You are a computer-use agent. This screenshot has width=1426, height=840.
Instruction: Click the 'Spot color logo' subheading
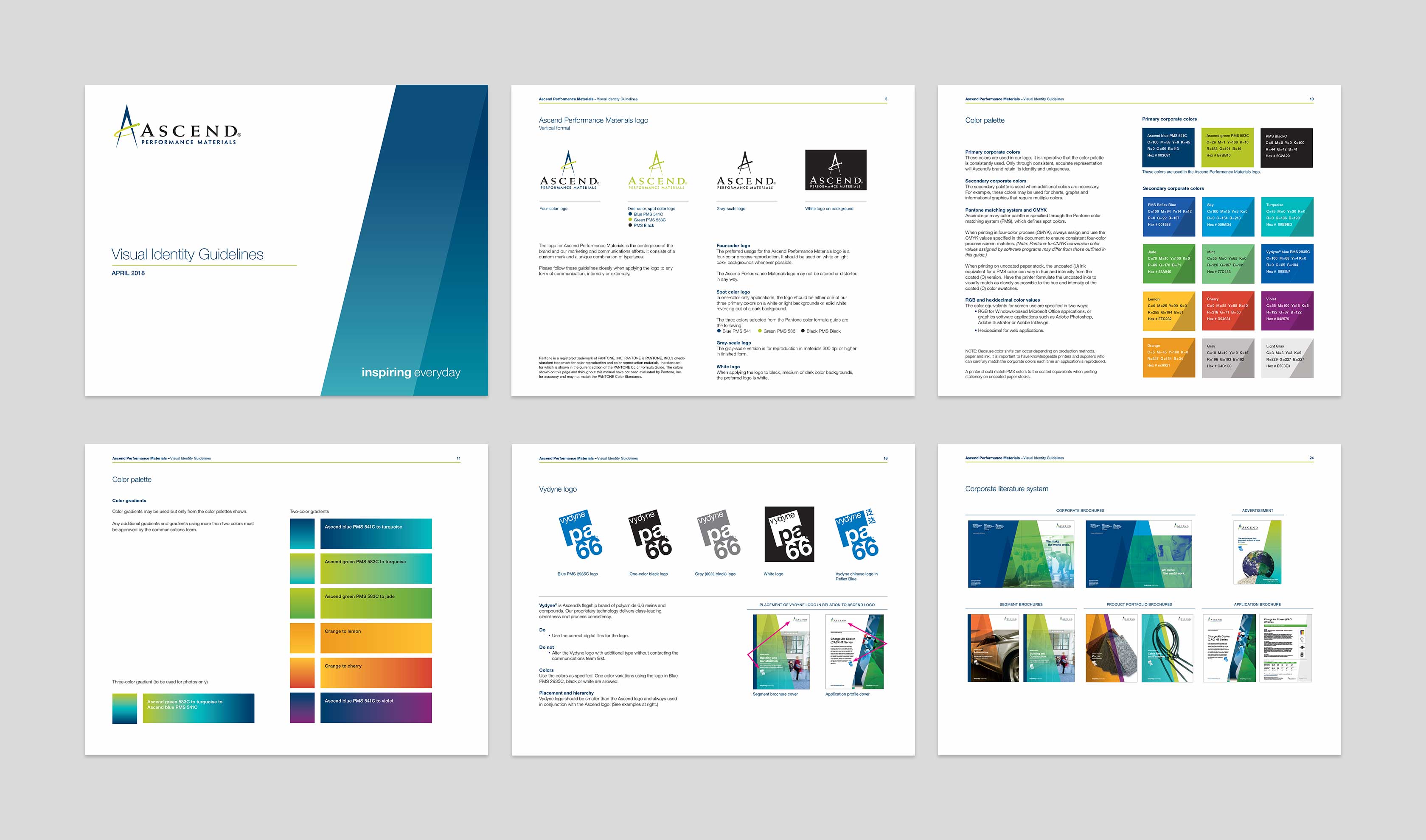click(x=733, y=292)
